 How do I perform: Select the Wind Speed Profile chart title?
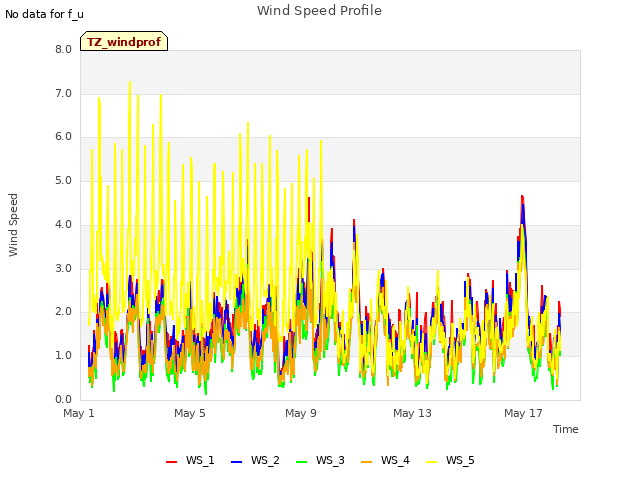click(319, 11)
